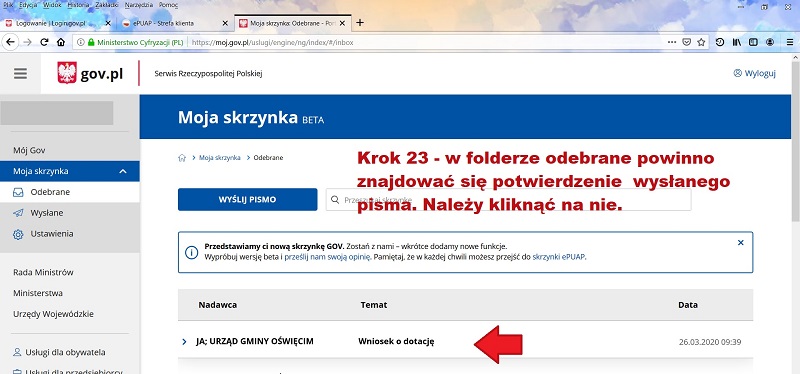Open the Zakładki menu

click(x=107, y=5)
